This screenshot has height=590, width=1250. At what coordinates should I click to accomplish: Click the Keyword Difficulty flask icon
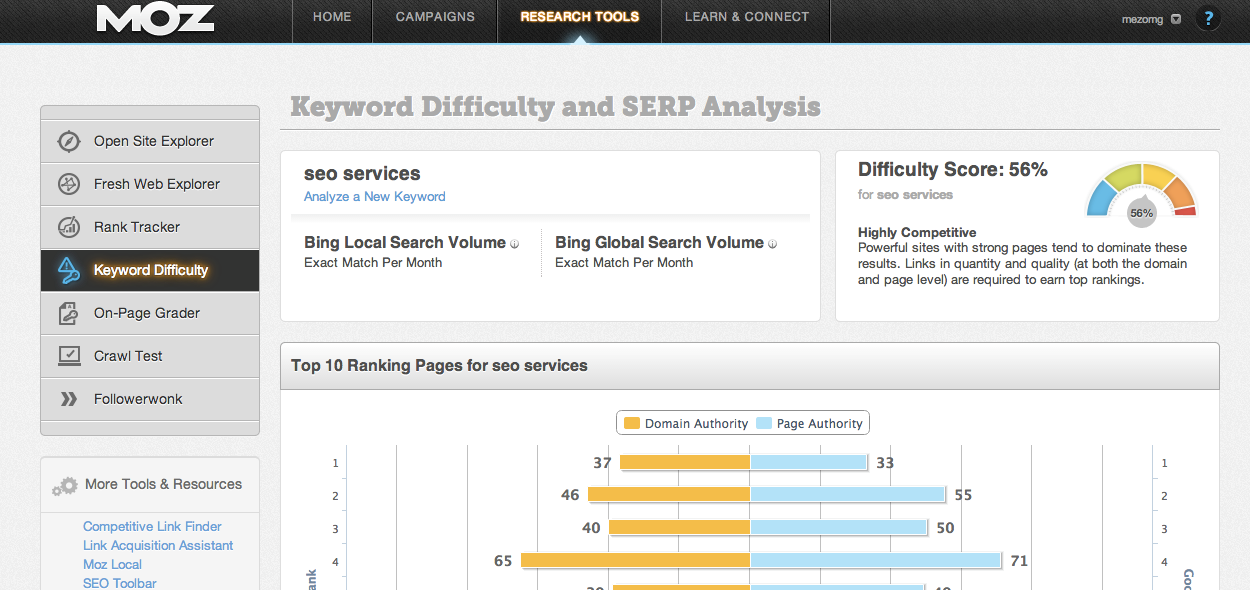(x=68, y=270)
